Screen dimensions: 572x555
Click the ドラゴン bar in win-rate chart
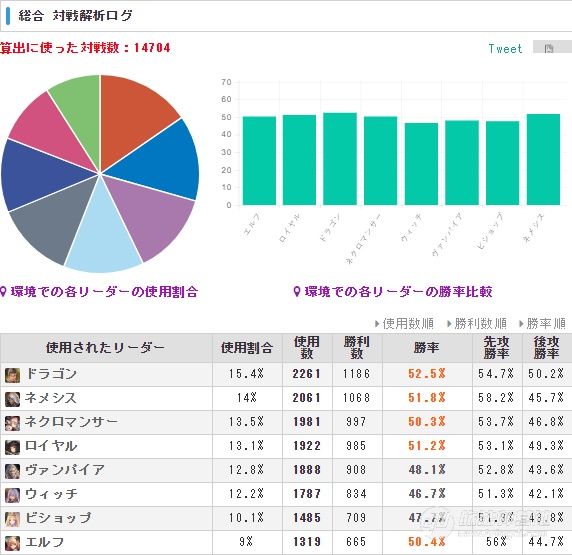(x=340, y=159)
